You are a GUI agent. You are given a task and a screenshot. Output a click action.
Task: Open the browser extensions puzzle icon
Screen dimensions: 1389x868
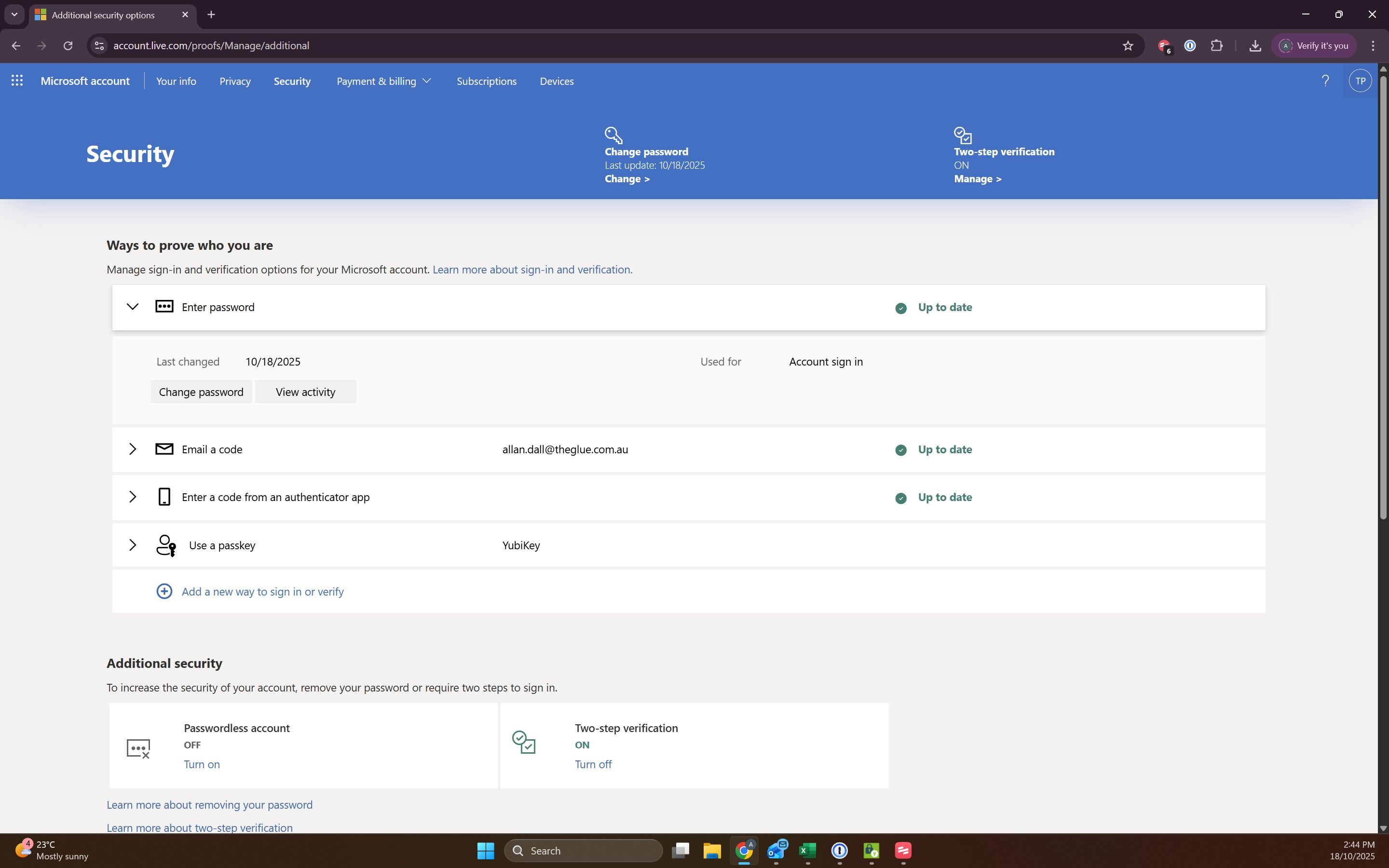tap(1216, 46)
